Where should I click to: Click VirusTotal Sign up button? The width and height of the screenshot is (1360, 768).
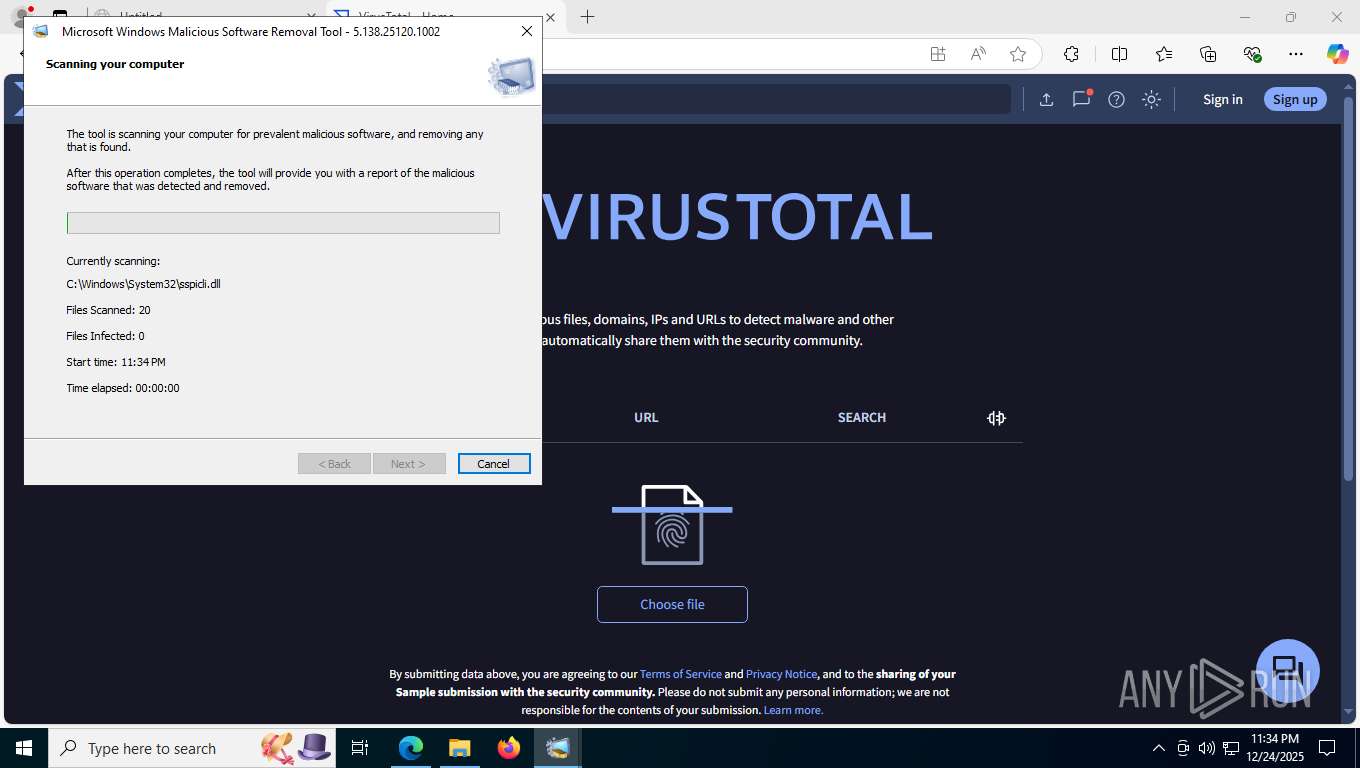[x=1295, y=99]
